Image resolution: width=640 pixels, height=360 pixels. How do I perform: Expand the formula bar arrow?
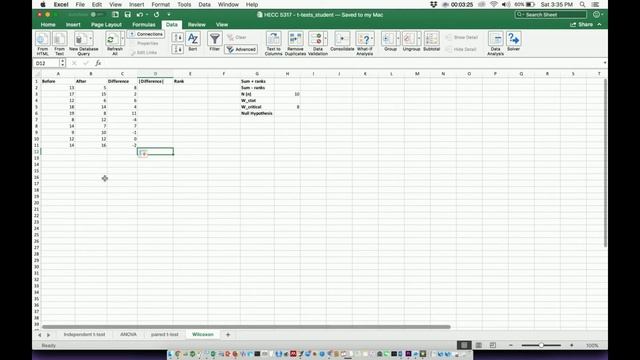[604, 63]
